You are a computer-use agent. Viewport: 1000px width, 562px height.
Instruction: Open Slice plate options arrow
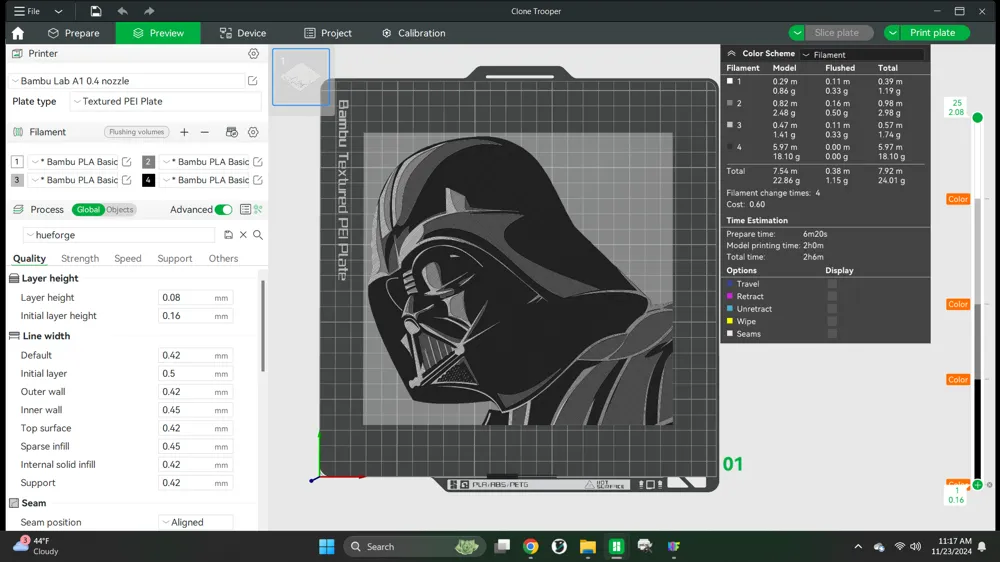(x=797, y=33)
